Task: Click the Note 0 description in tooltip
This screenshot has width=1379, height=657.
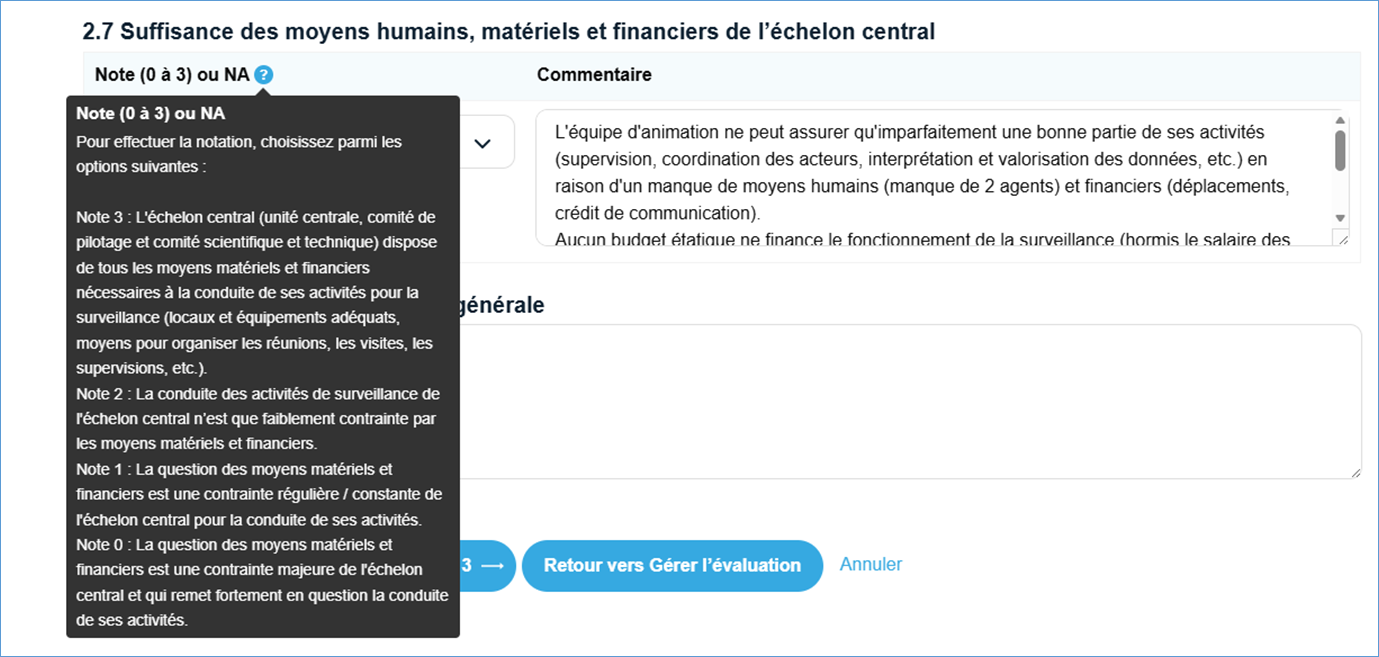Action: (x=260, y=582)
